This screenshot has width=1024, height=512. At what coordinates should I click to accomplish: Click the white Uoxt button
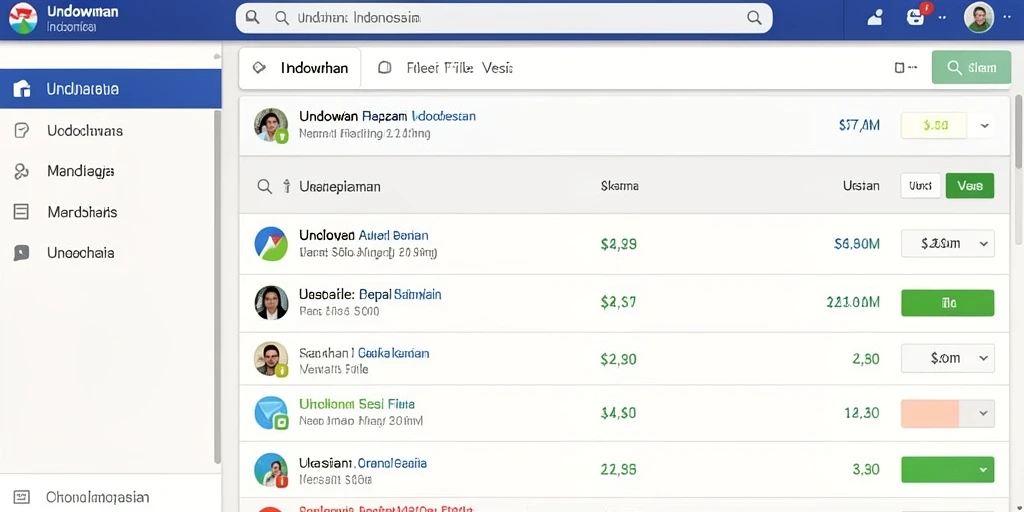click(x=920, y=186)
